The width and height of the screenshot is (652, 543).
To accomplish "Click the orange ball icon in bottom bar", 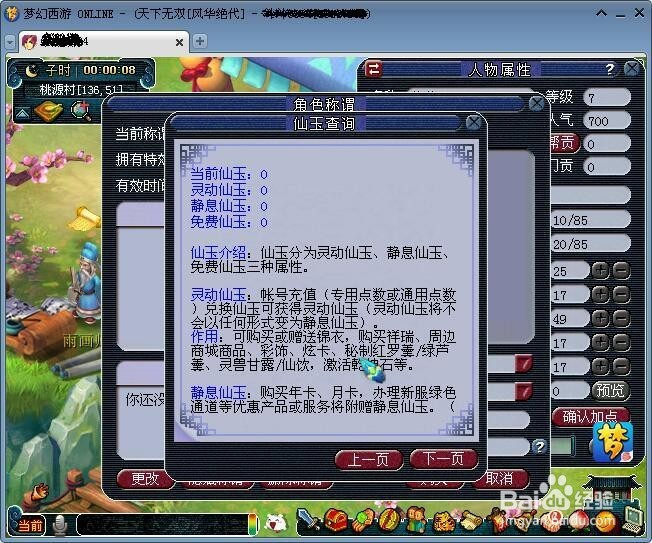I will coord(604,521).
